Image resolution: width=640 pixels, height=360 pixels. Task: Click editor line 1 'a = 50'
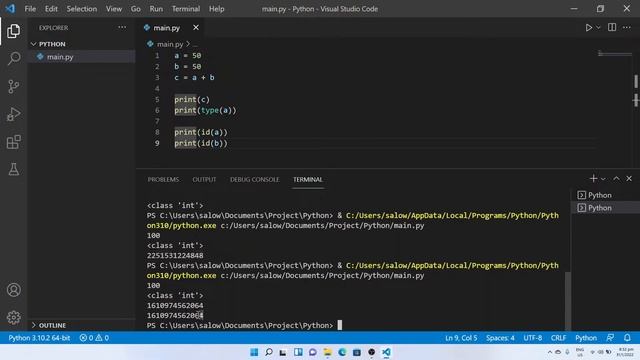pyautogui.click(x=188, y=56)
